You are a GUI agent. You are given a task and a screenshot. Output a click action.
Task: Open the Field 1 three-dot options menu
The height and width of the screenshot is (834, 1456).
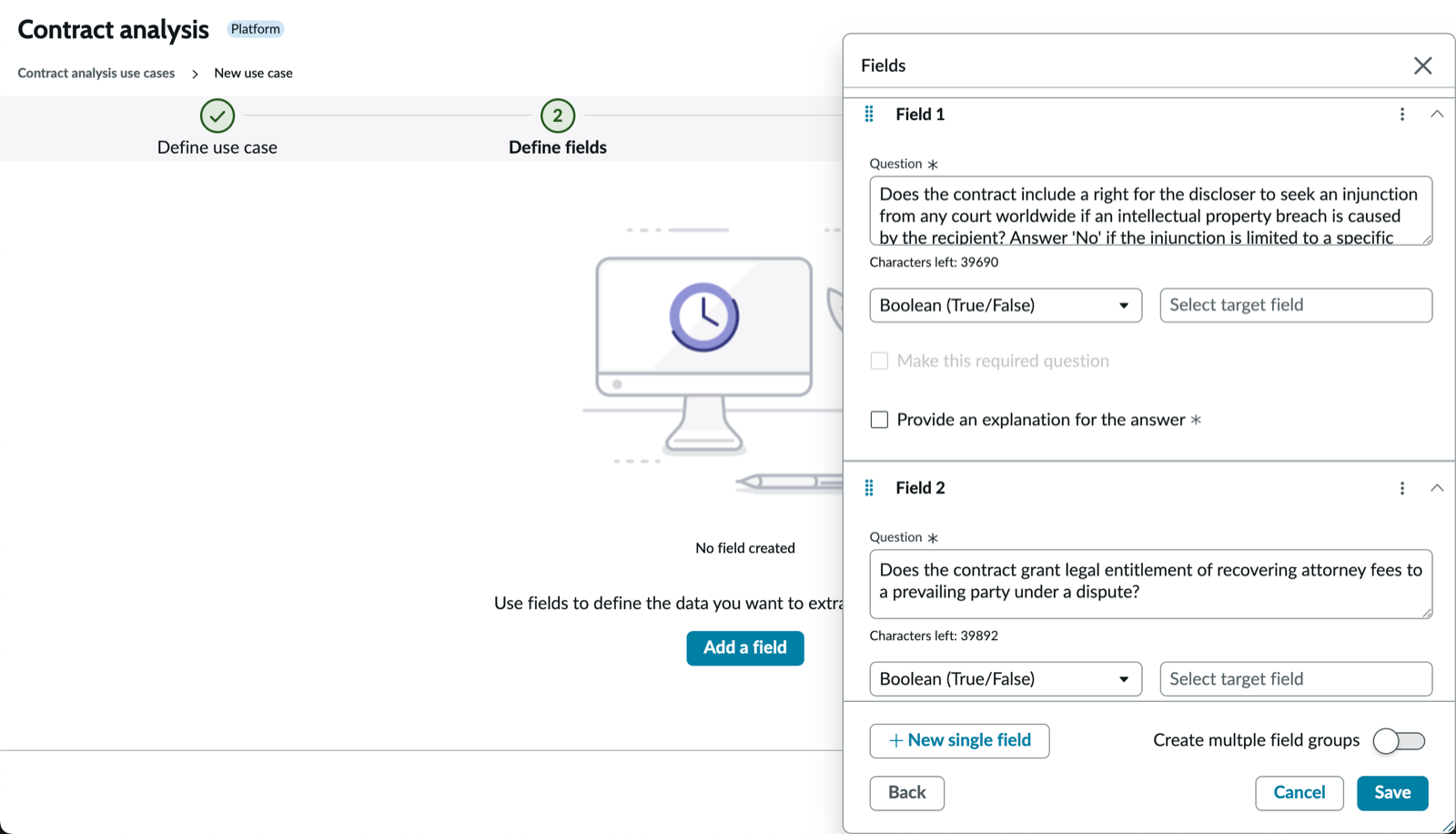[x=1402, y=114]
